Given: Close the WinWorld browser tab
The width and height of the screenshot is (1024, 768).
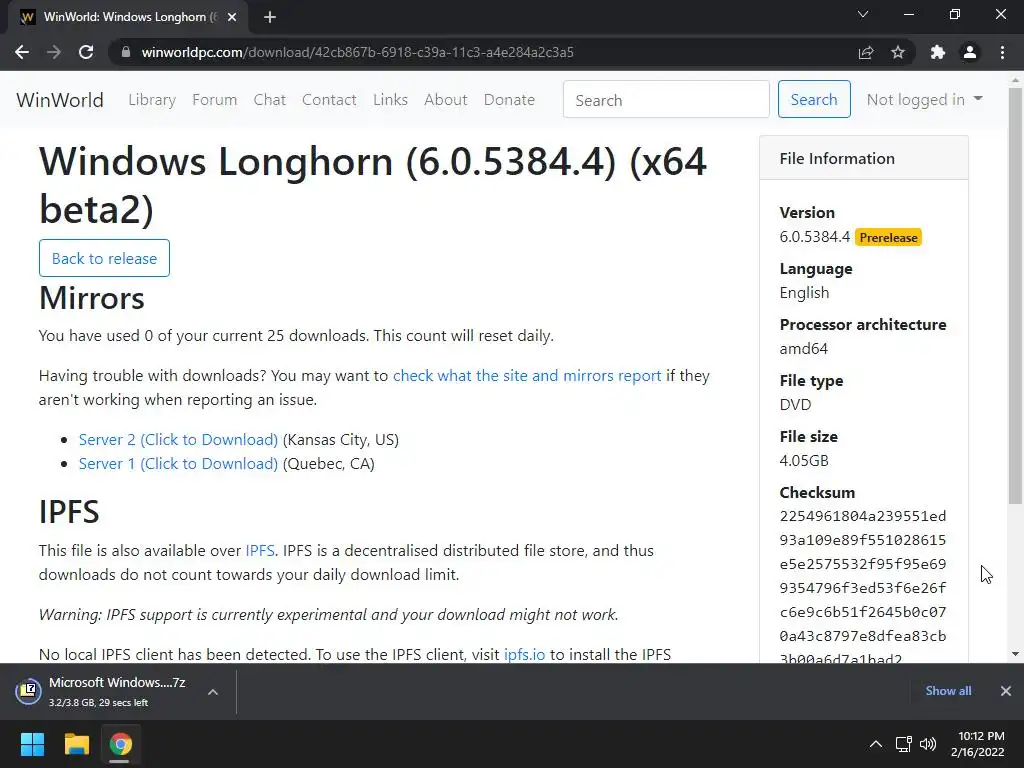Looking at the screenshot, I should [232, 17].
